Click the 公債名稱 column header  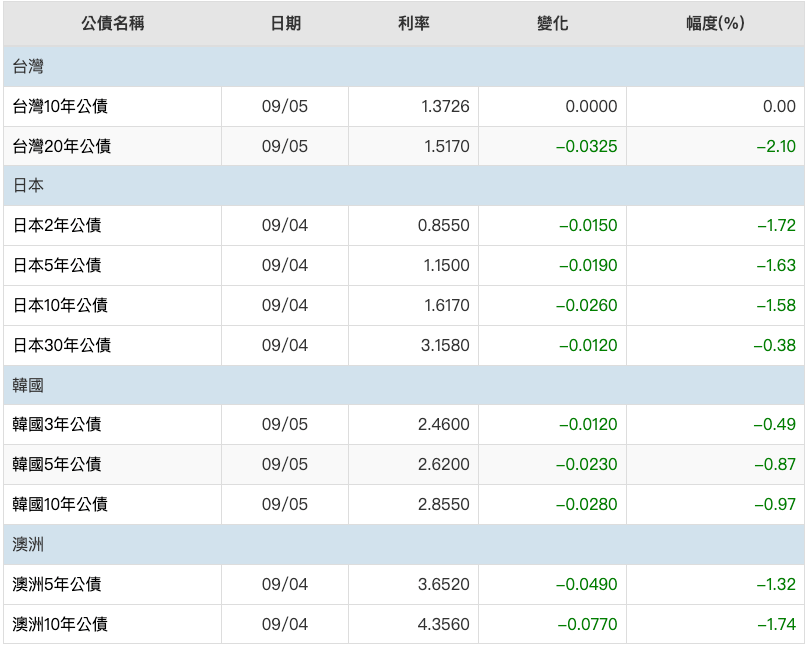tap(112, 23)
